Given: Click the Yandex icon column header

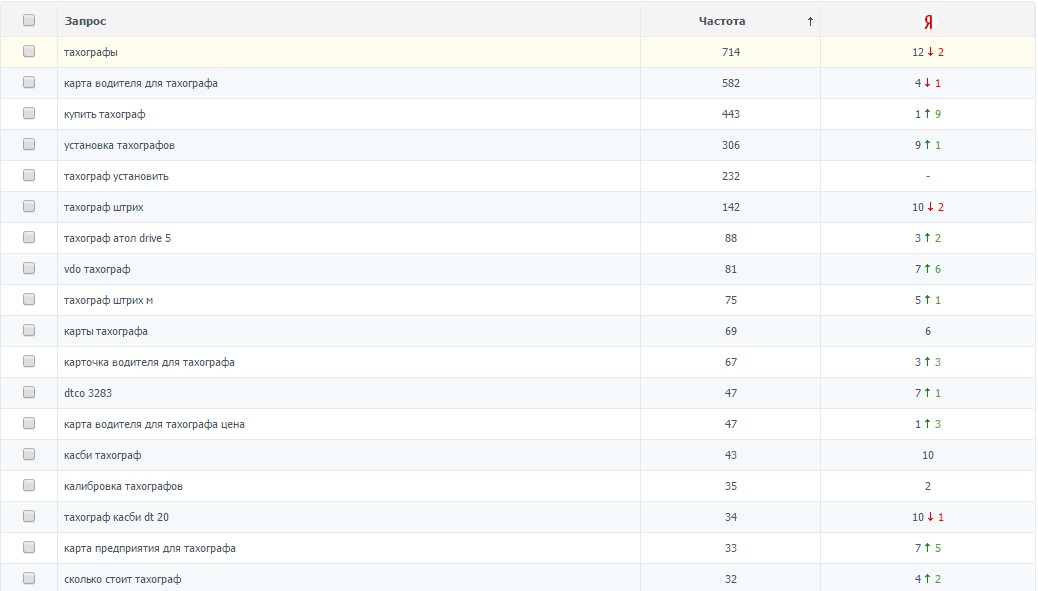Looking at the screenshot, I should pos(928,21).
